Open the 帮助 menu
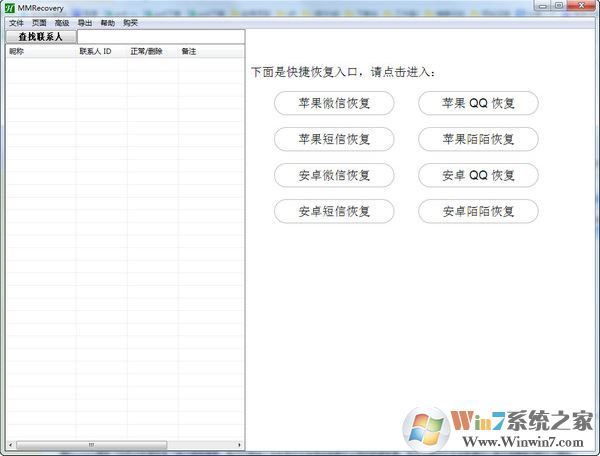Image resolution: width=600 pixels, height=456 pixels. pos(108,22)
